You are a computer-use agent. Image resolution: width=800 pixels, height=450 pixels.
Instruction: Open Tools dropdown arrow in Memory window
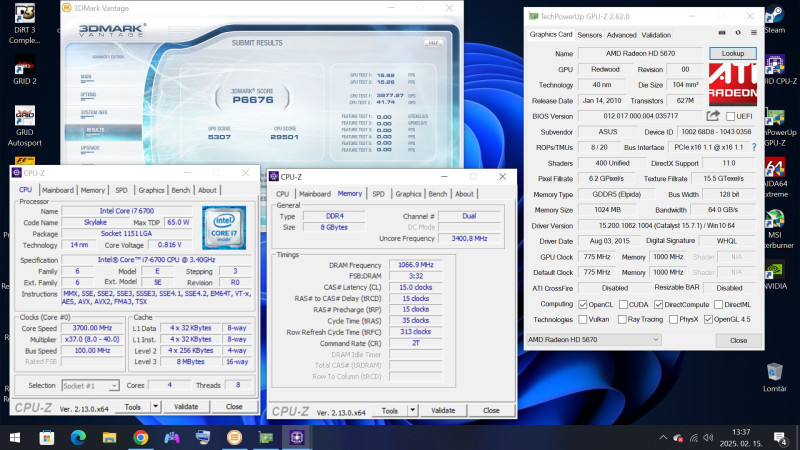click(412, 410)
